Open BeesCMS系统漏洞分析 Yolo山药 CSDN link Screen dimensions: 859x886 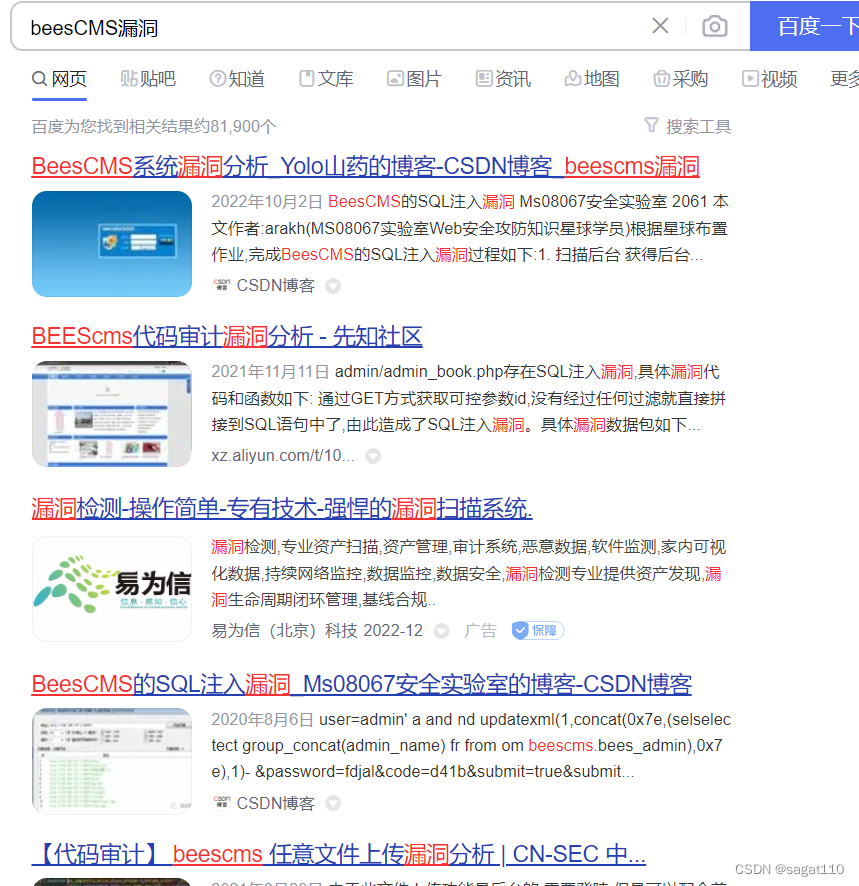tap(366, 166)
